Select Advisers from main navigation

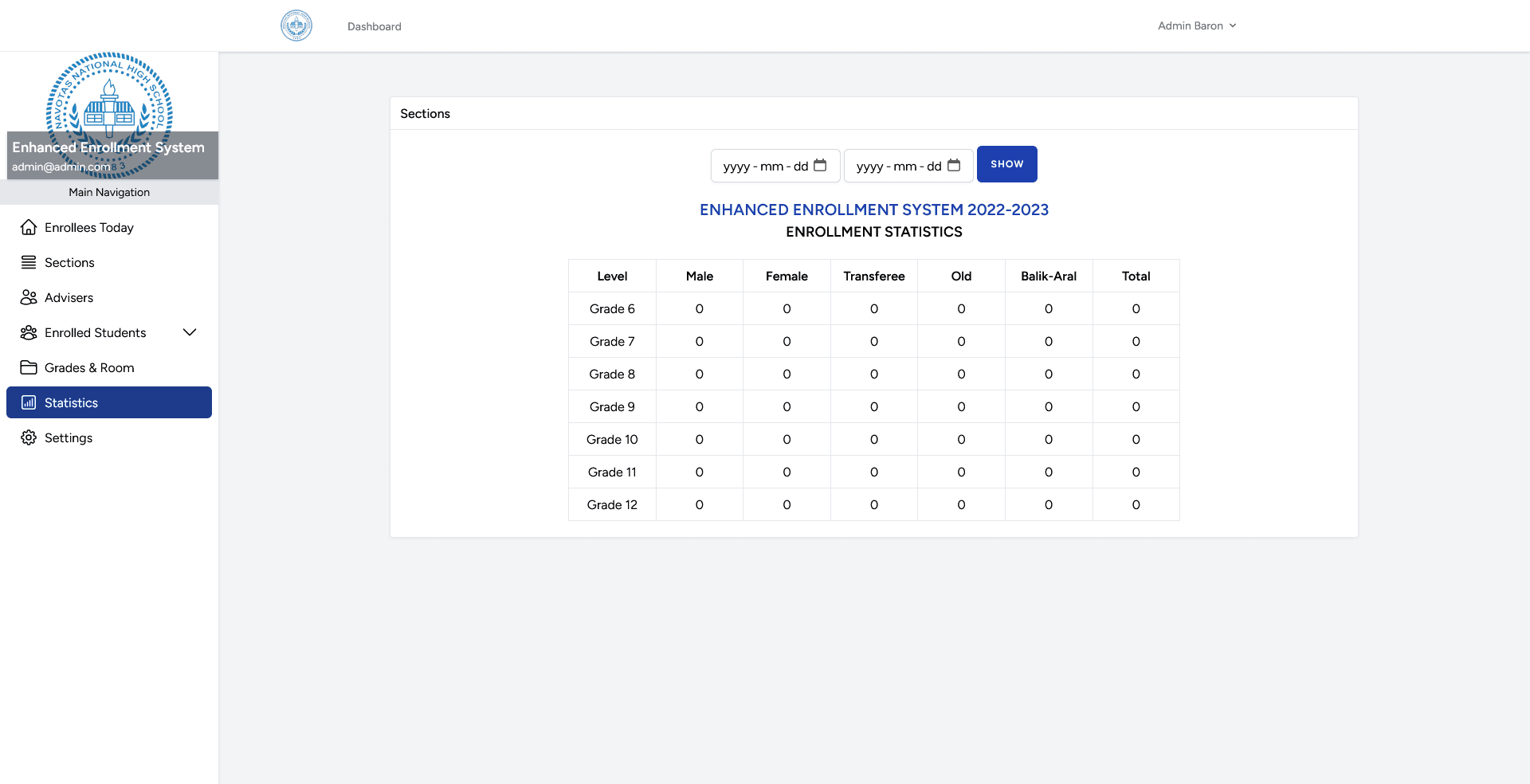(x=69, y=297)
